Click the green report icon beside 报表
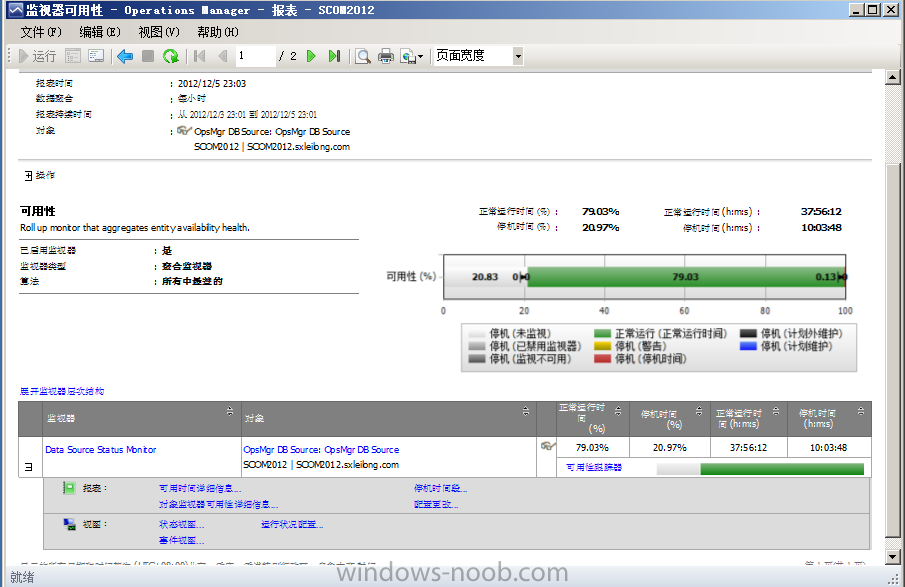 (69, 488)
